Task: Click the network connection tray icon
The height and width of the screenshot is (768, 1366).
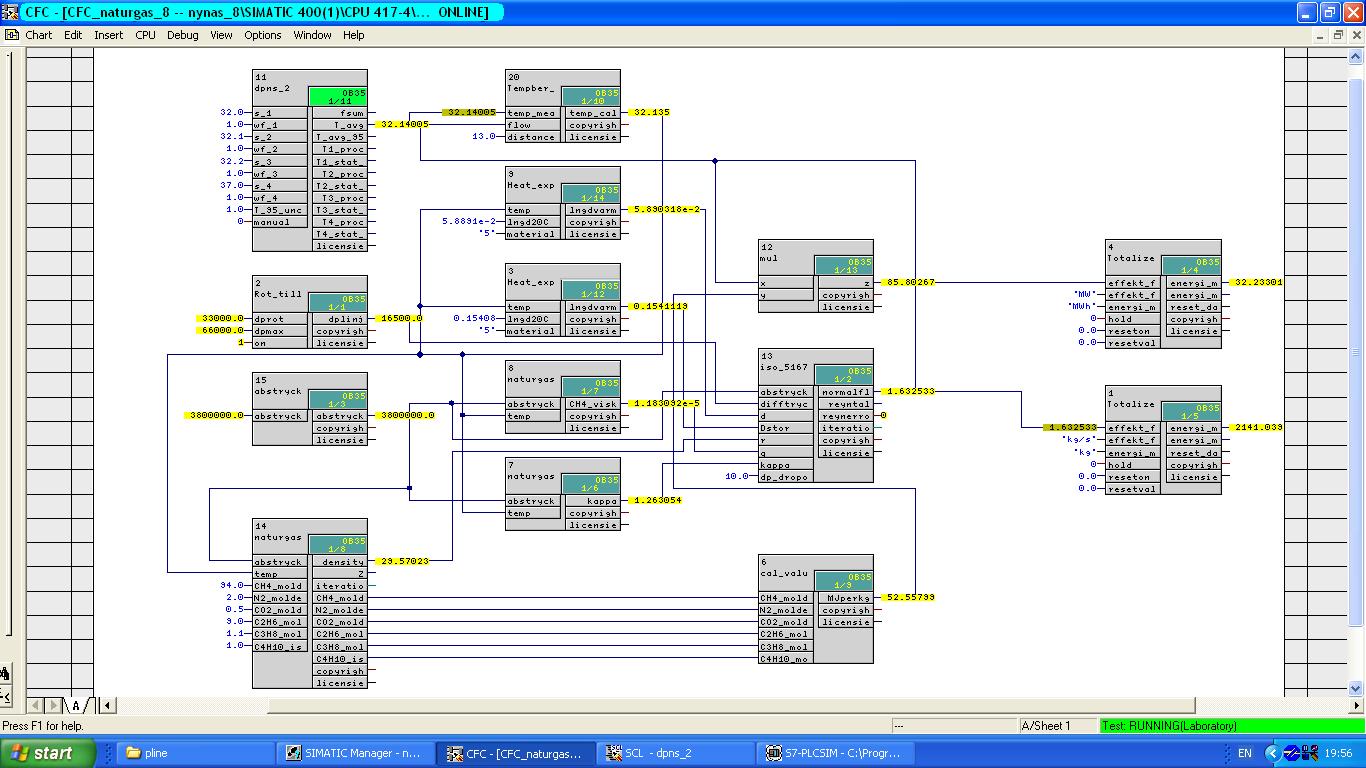Action: 1309,753
